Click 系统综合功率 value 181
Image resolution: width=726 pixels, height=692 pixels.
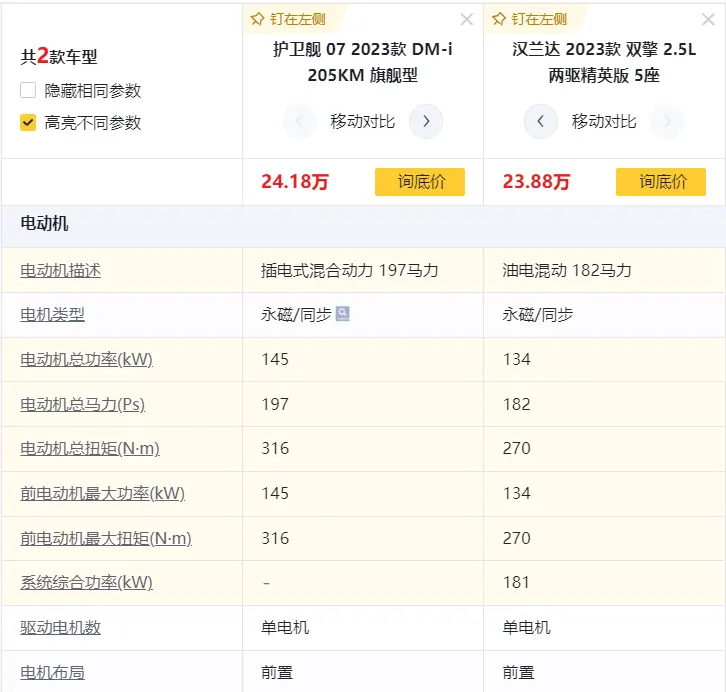click(516, 582)
